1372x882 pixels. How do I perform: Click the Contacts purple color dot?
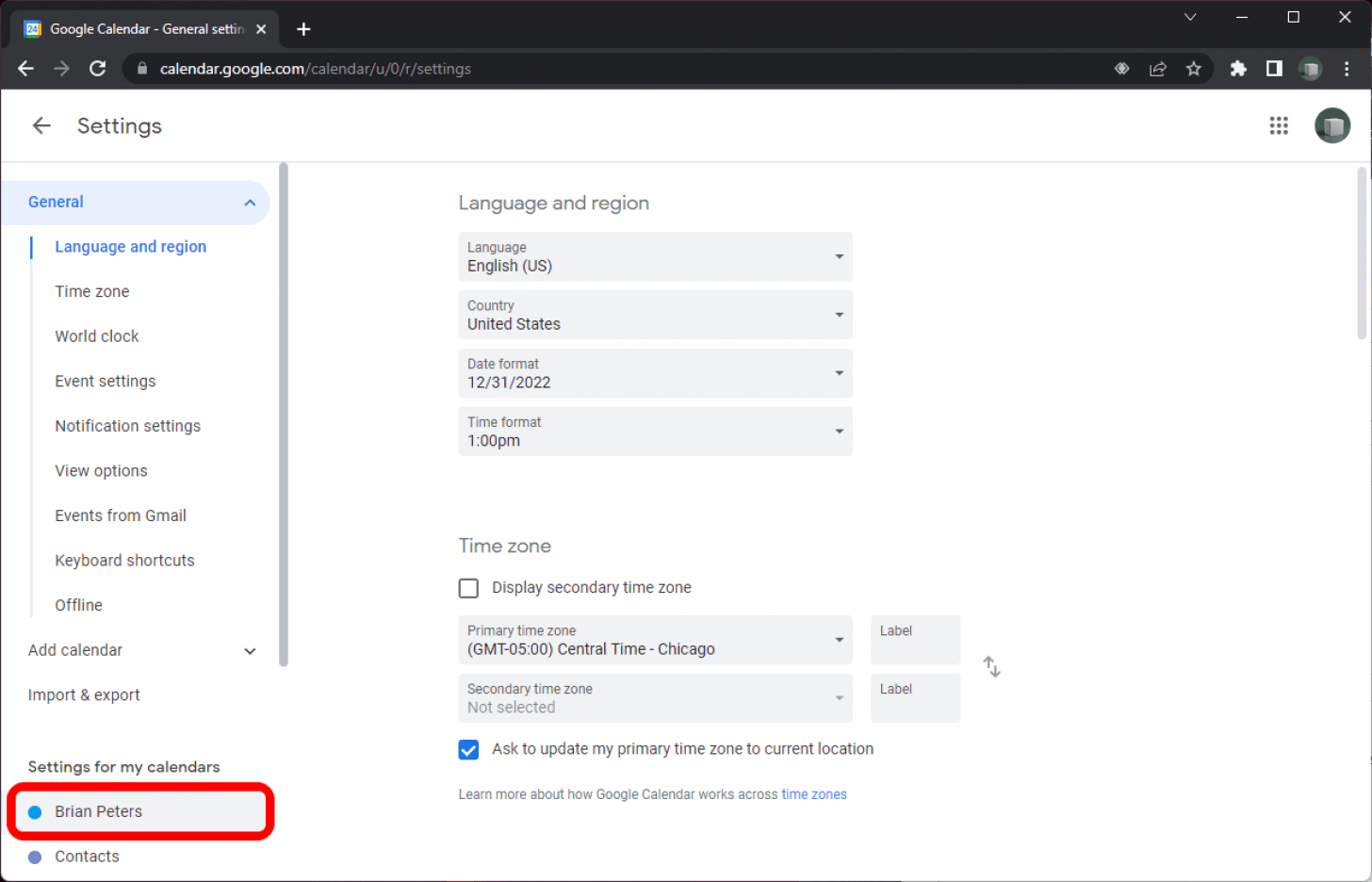point(35,857)
